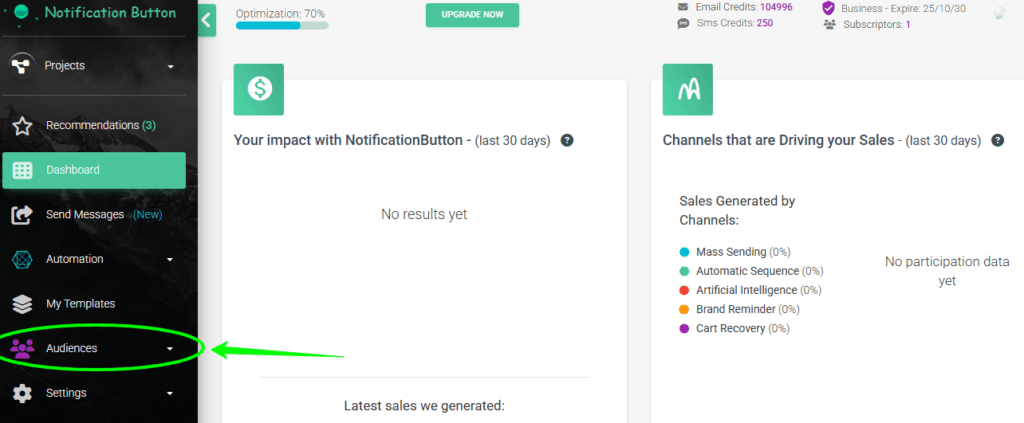Image resolution: width=1024 pixels, height=423 pixels.
Task: Click the My Templates layers icon
Action: pyautogui.click(x=22, y=304)
